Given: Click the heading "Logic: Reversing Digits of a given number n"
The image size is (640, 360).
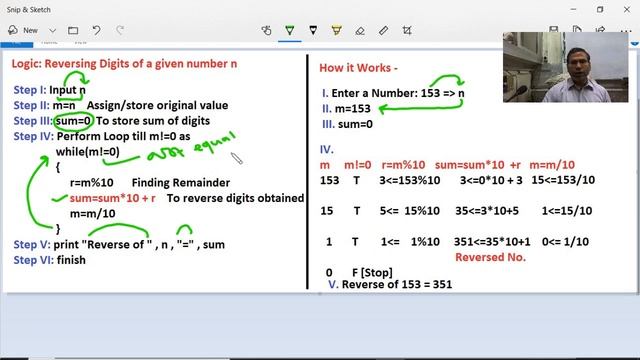Looking at the screenshot, I should [124, 64].
